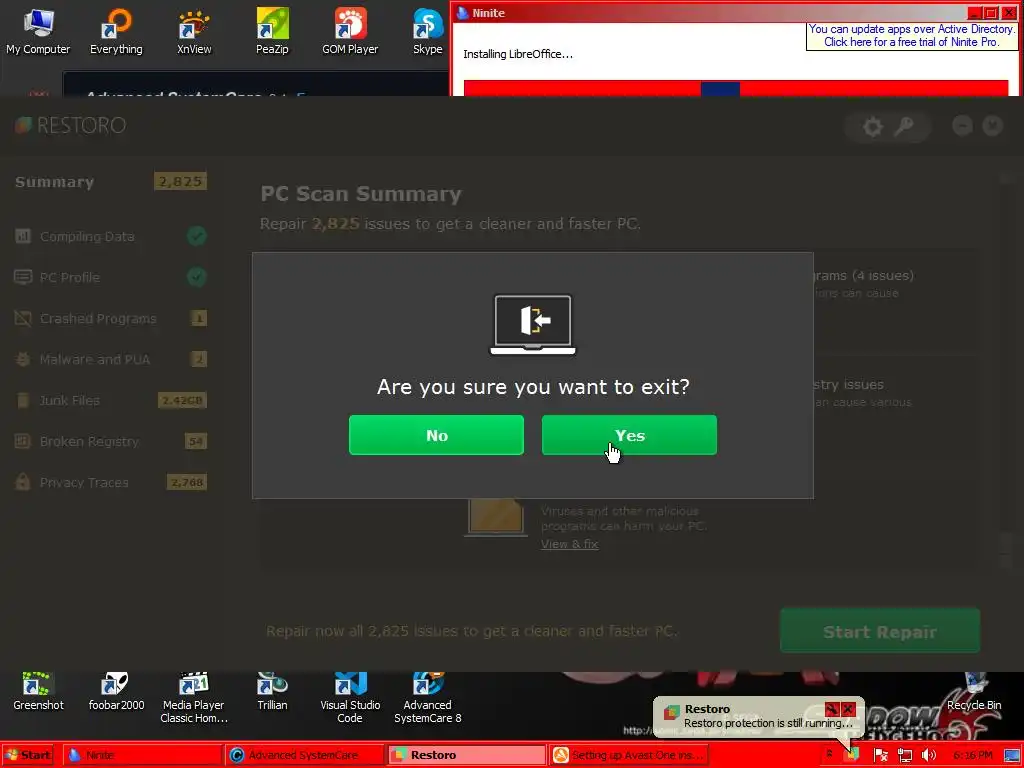Image resolution: width=1024 pixels, height=768 pixels.
Task: Open PeaZip desktop shortcut
Action: click(272, 31)
